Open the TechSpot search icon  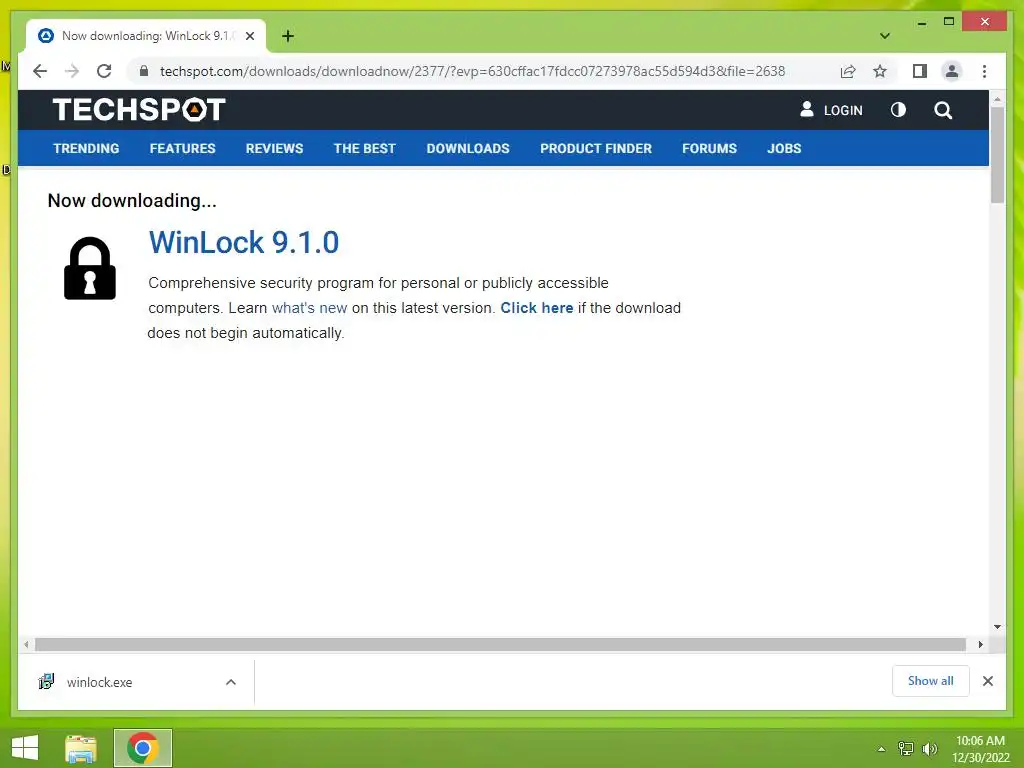(x=943, y=110)
